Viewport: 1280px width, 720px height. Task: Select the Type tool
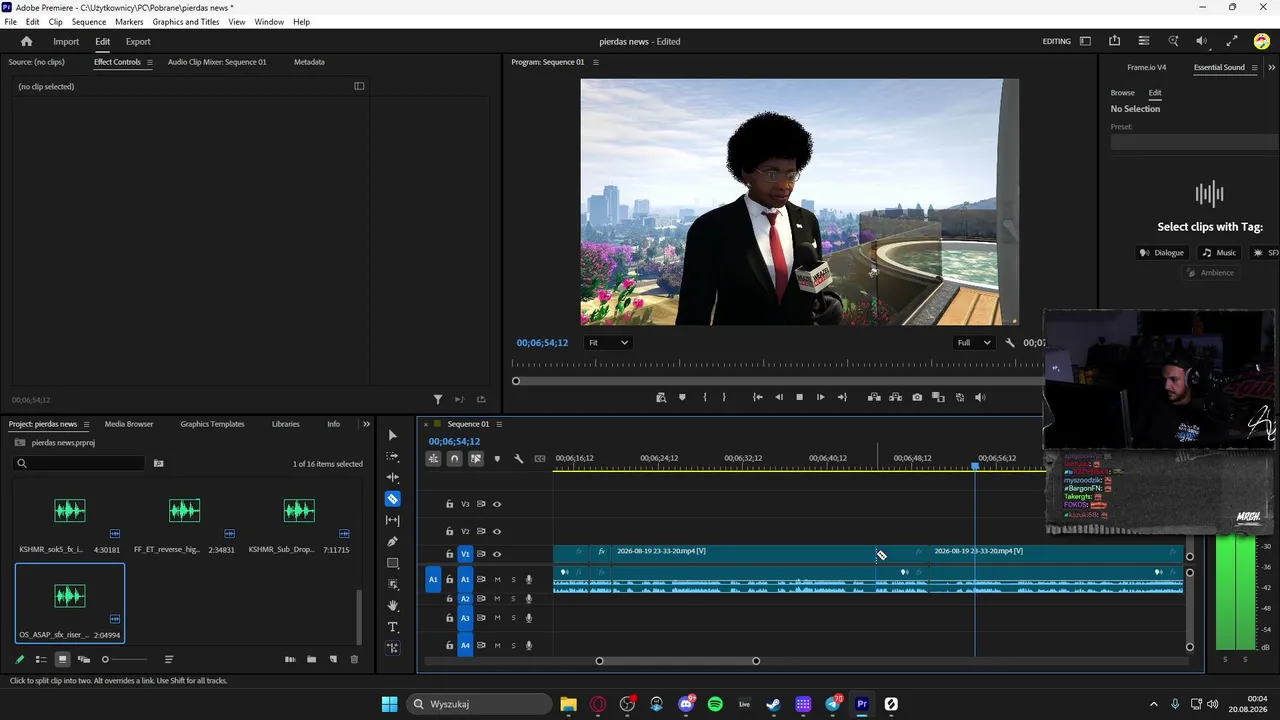[392, 627]
